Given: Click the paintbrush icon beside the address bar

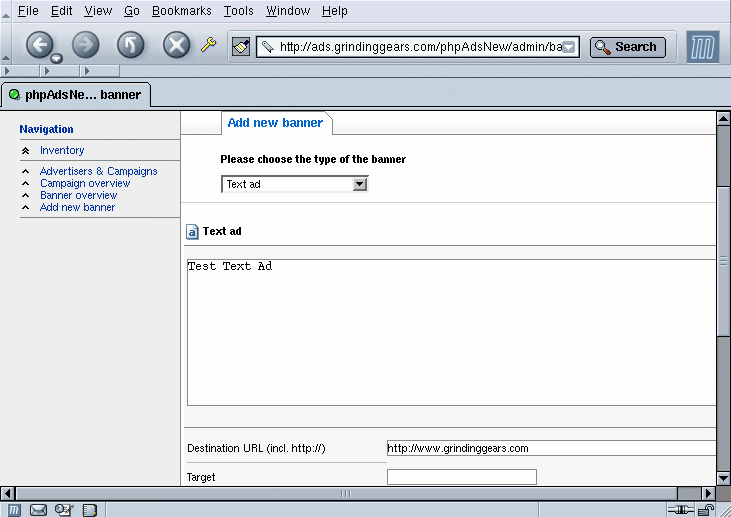Looking at the screenshot, I should (x=241, y=47).
